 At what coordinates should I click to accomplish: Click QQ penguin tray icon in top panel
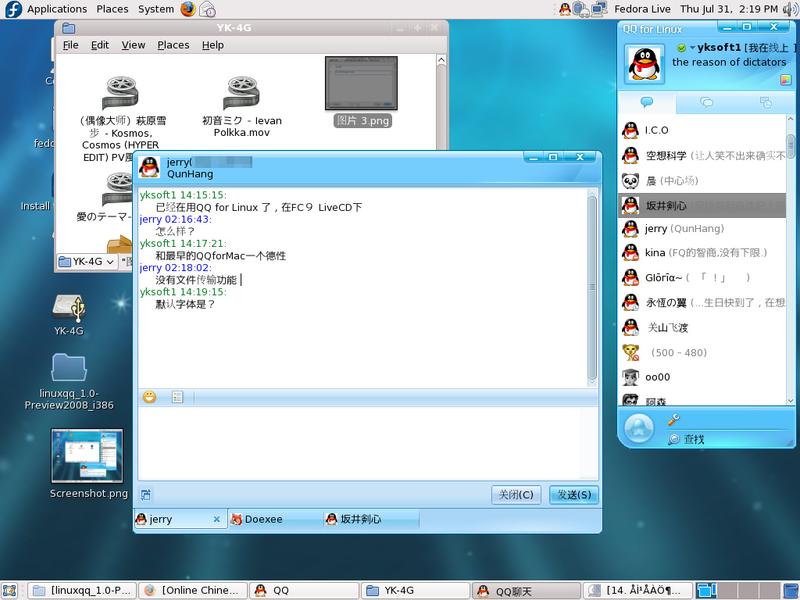click(565, 9)
